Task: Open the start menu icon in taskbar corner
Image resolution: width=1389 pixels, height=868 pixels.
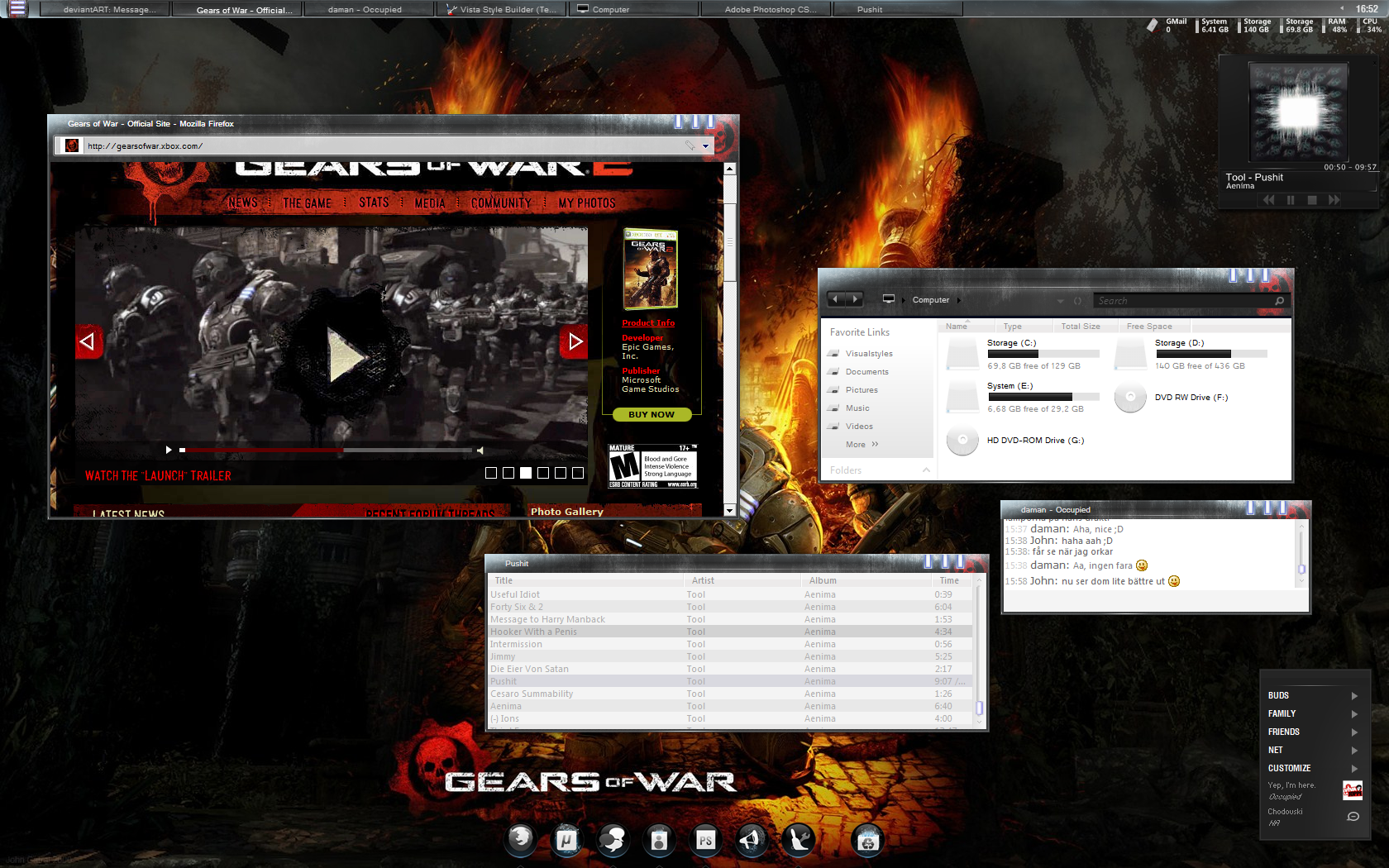Action: coord(17,9)
